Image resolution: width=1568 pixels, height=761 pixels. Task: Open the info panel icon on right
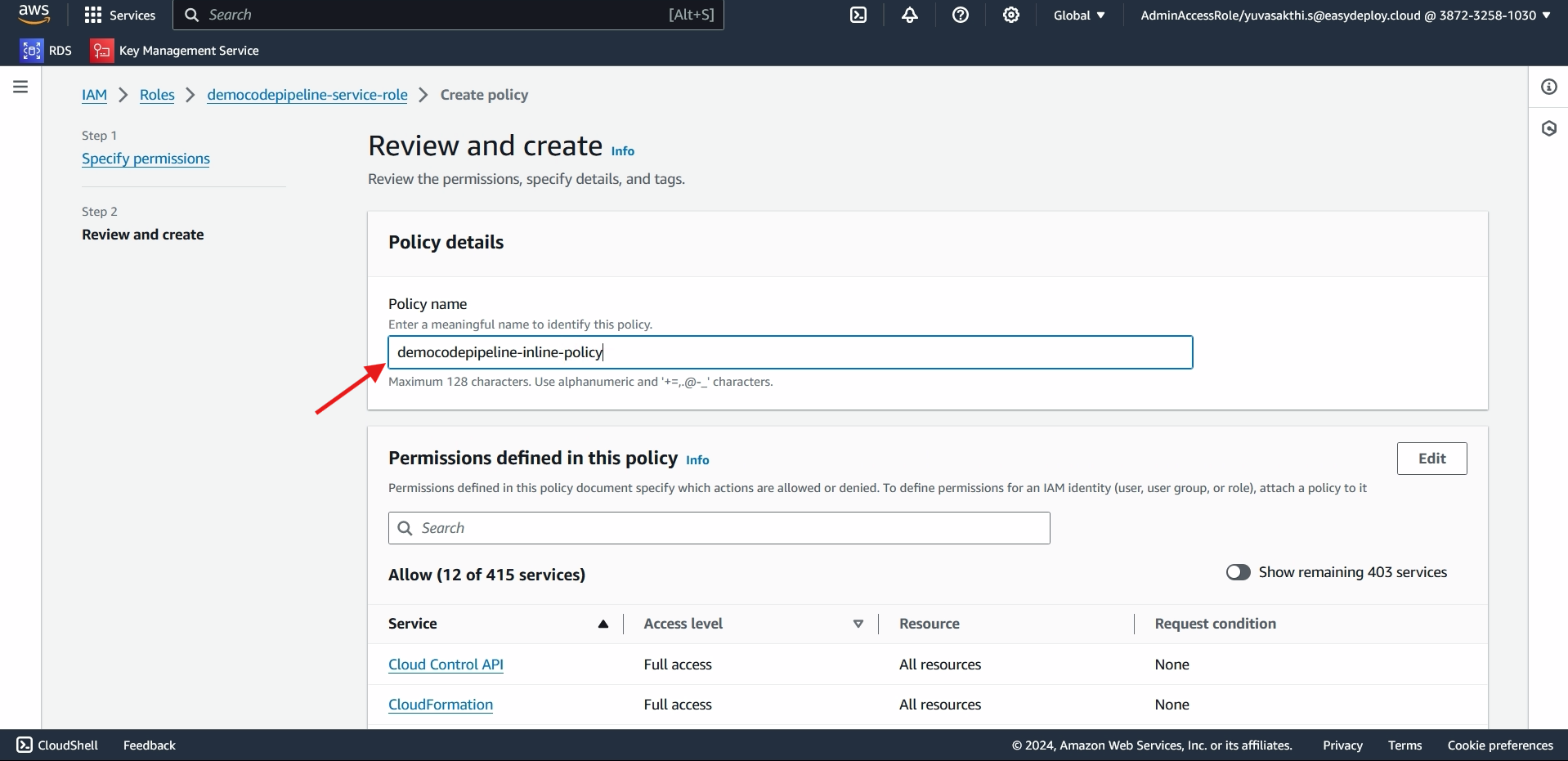tap(1549, 87)
